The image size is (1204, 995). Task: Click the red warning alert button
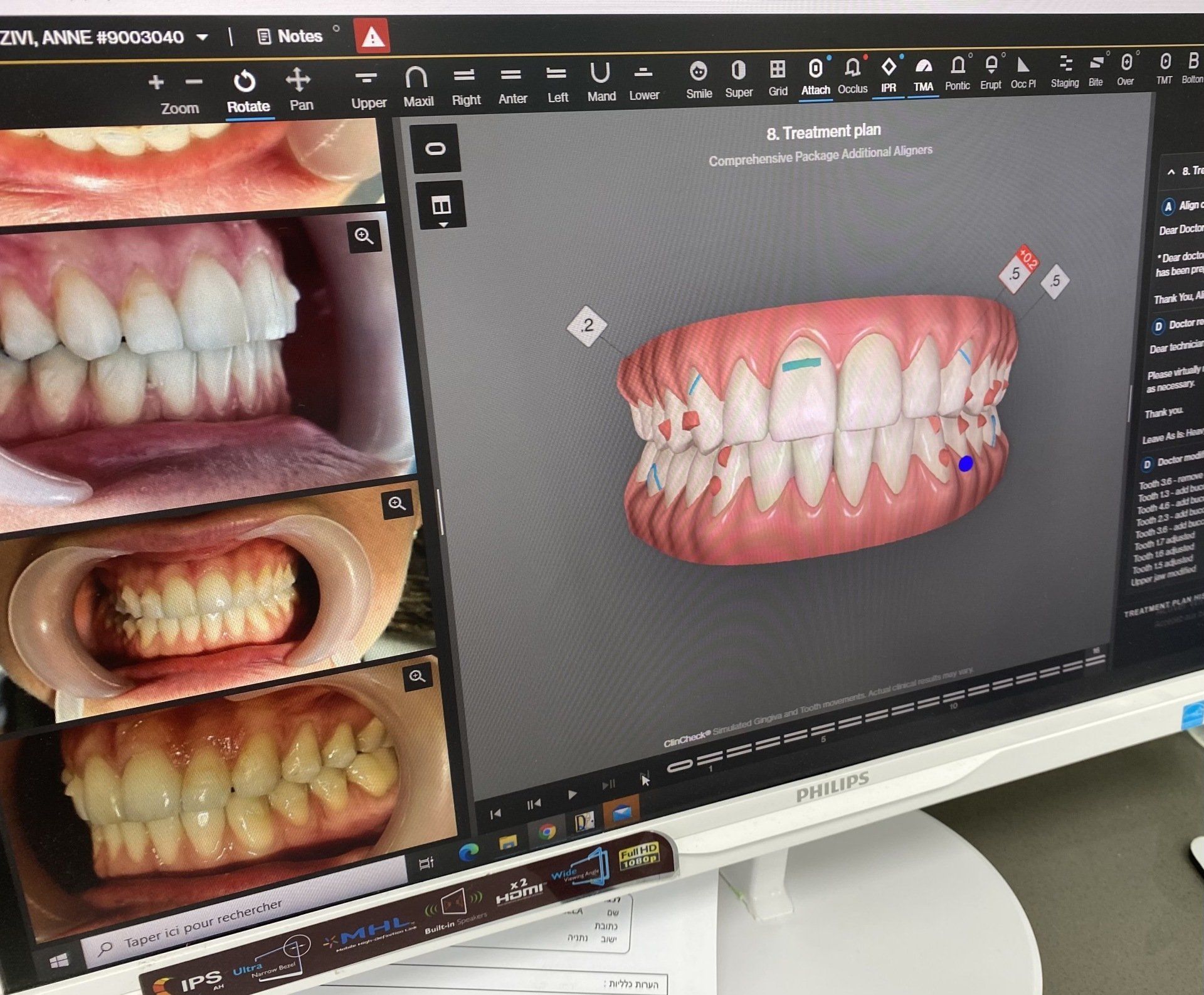(372, 36)
